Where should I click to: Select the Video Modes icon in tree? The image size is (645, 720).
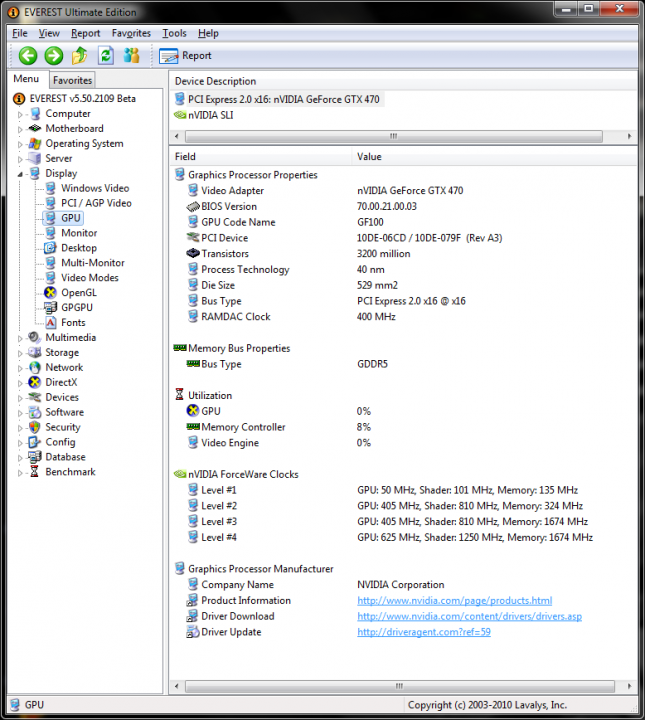tap(50, 278)
